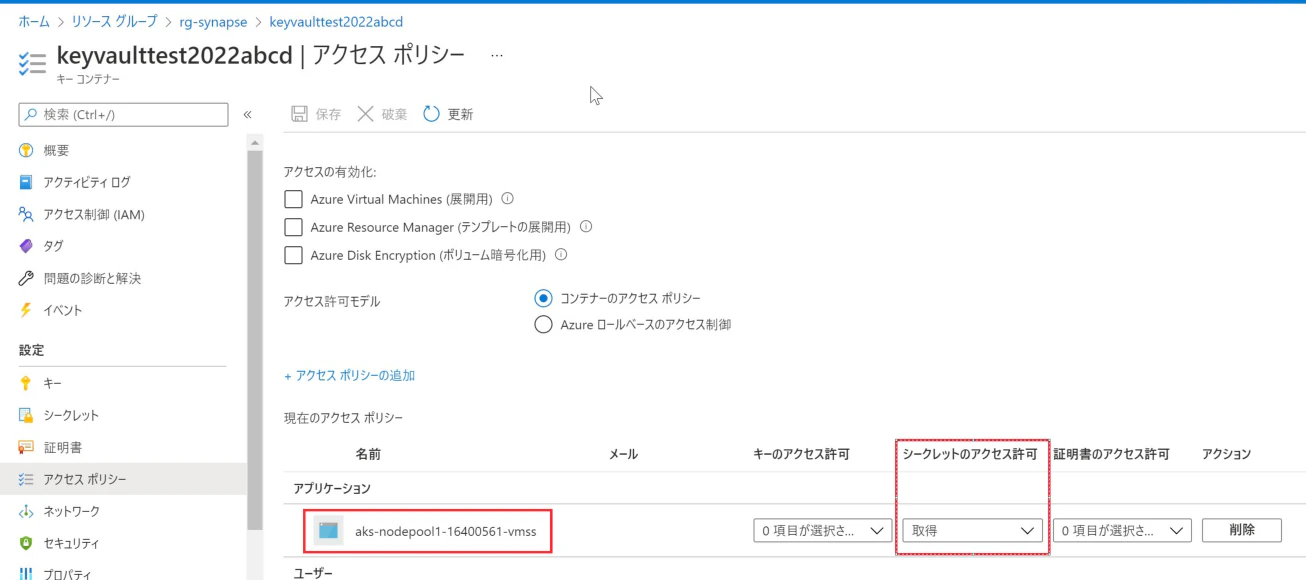Screen dimensions: 1306x580
Task: Click the プロパティ bars icon
Action: pos(27,575)
